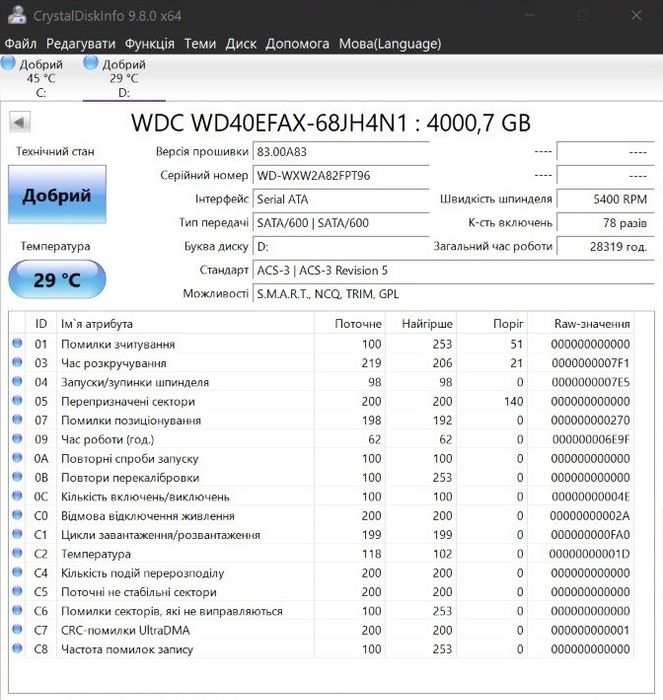Click the status dot of attribute C5
Viewport: 663px width, 700px height.
pos(17,591)
